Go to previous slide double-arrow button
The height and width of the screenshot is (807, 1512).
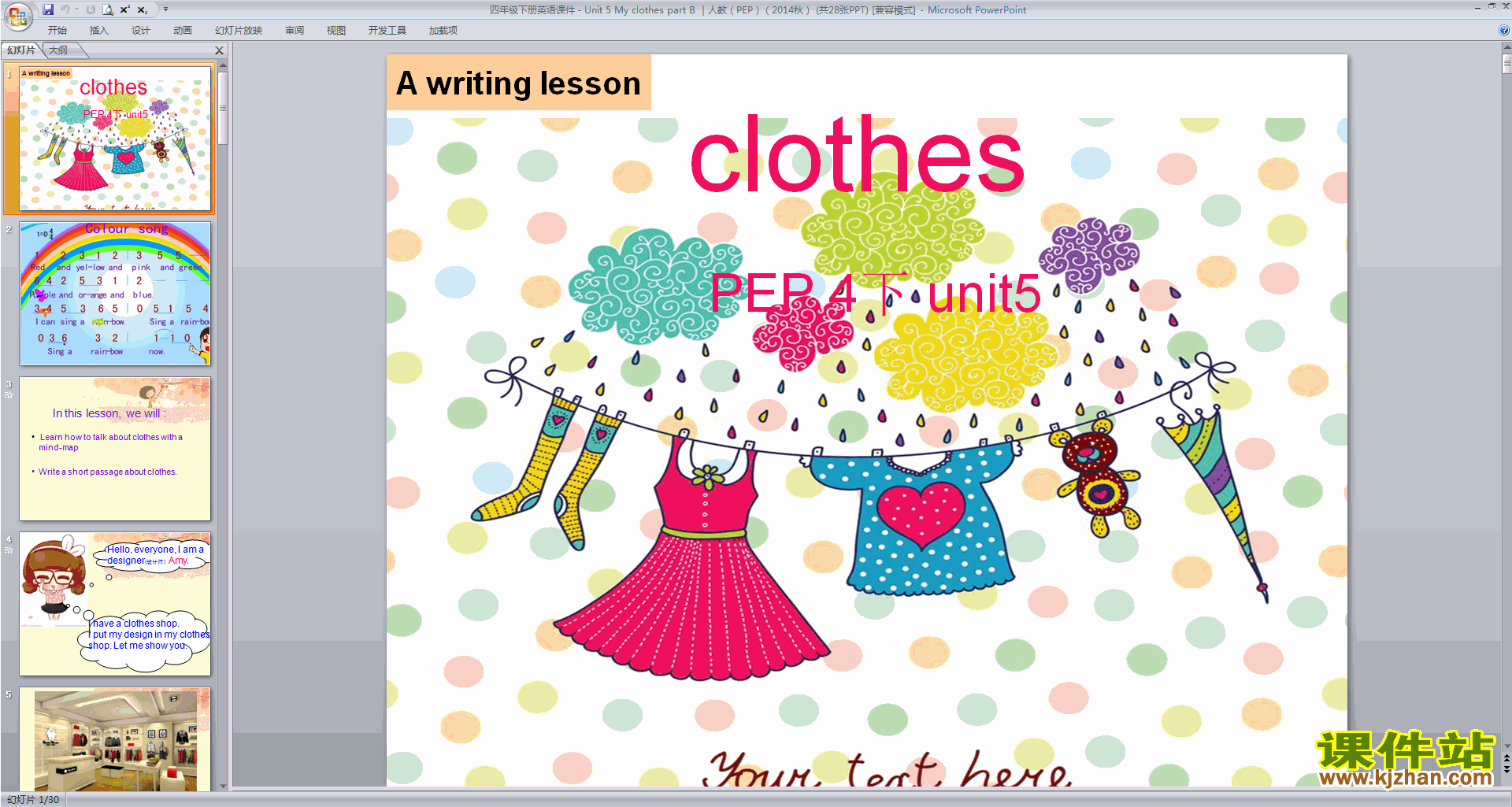(1506, 759)
